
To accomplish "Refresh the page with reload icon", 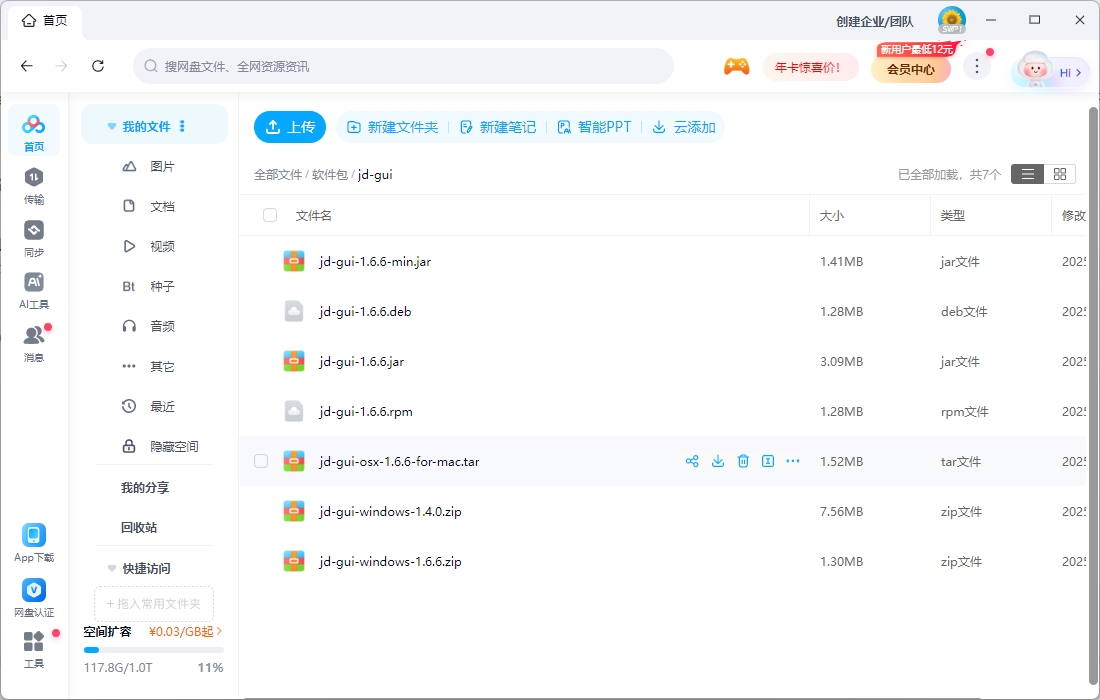I will pyautogui.click(x=98, y=66).
